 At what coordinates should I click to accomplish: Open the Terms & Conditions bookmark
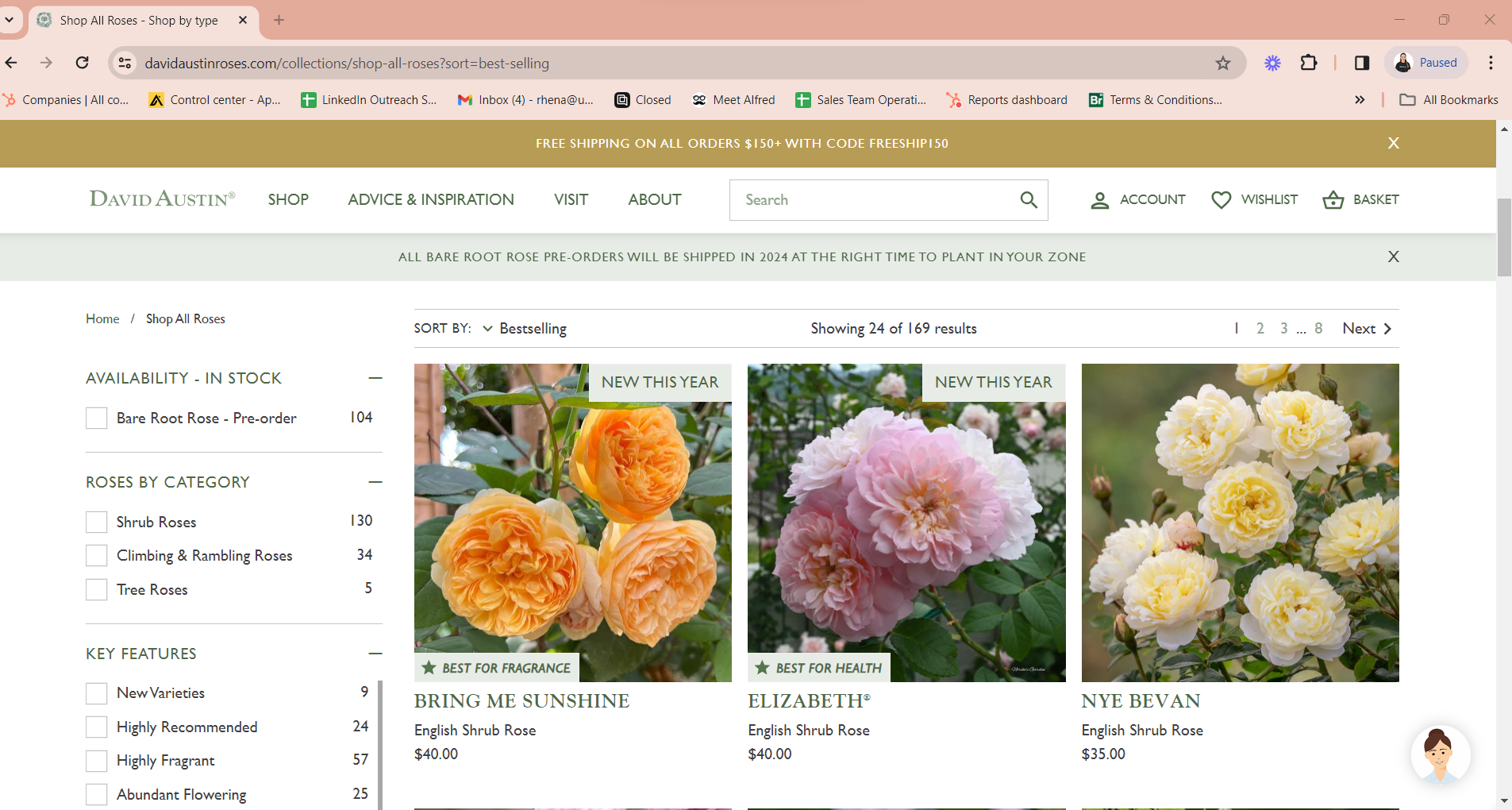(x=1156, y=100)
